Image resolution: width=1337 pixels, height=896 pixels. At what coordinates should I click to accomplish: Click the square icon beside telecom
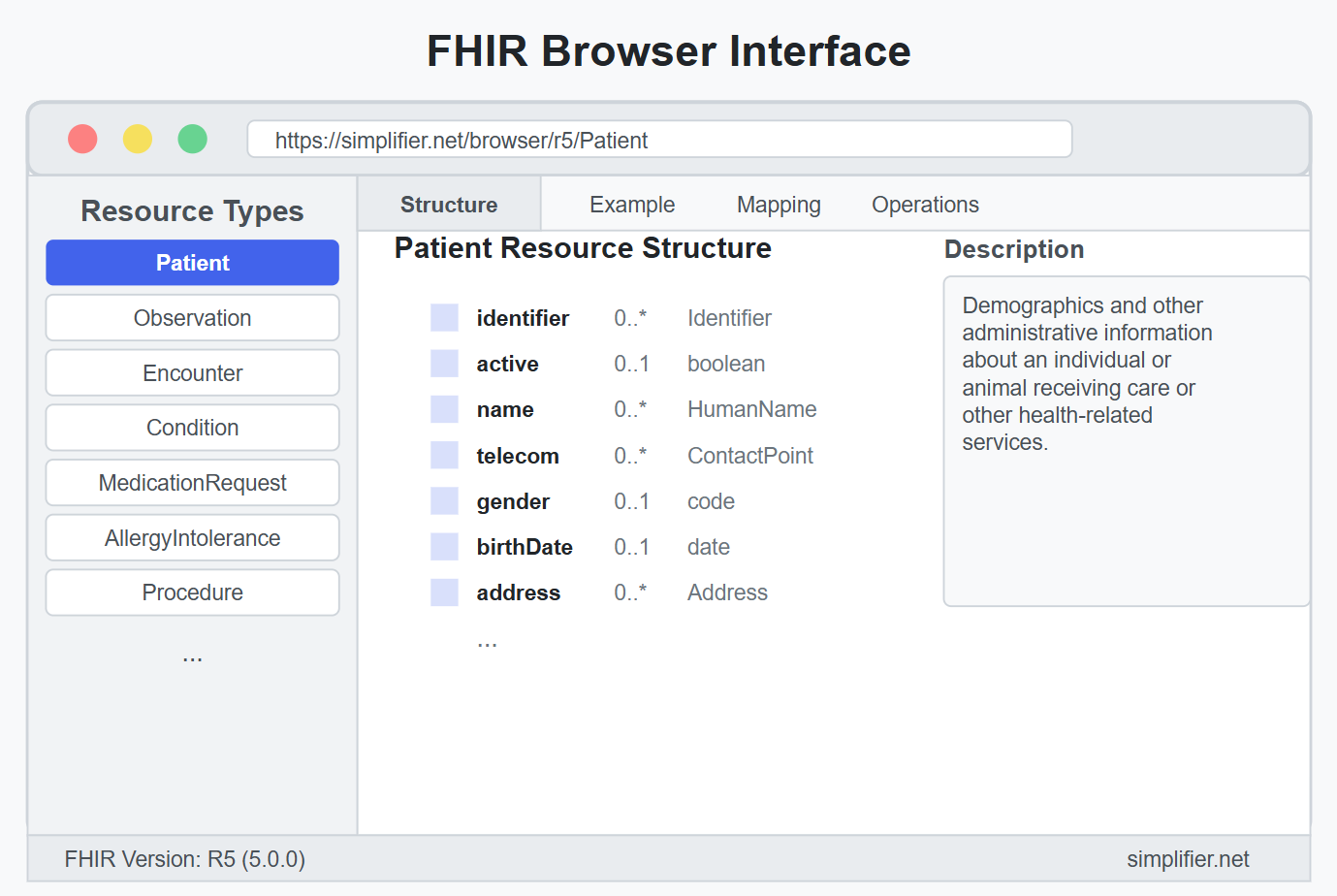[x=444, y=455]
